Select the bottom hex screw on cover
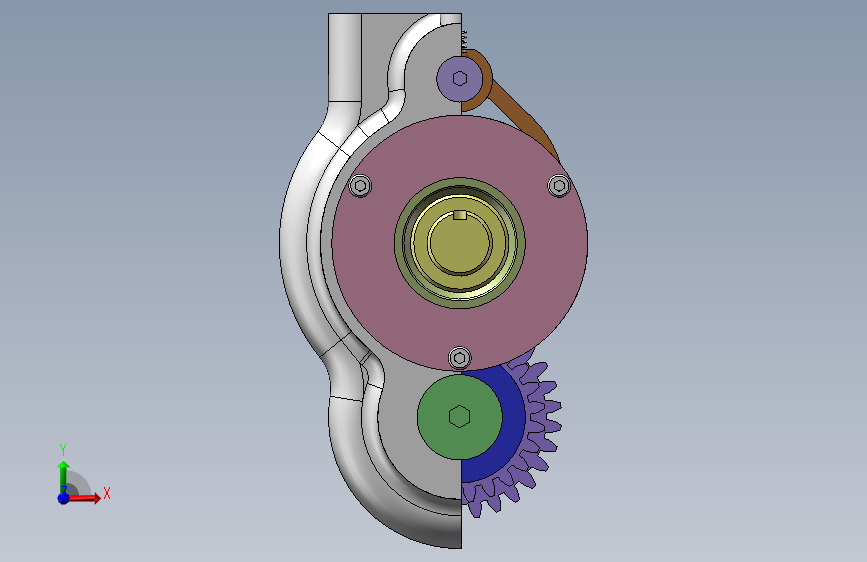The image size is (867, 562). pos(459,358)
